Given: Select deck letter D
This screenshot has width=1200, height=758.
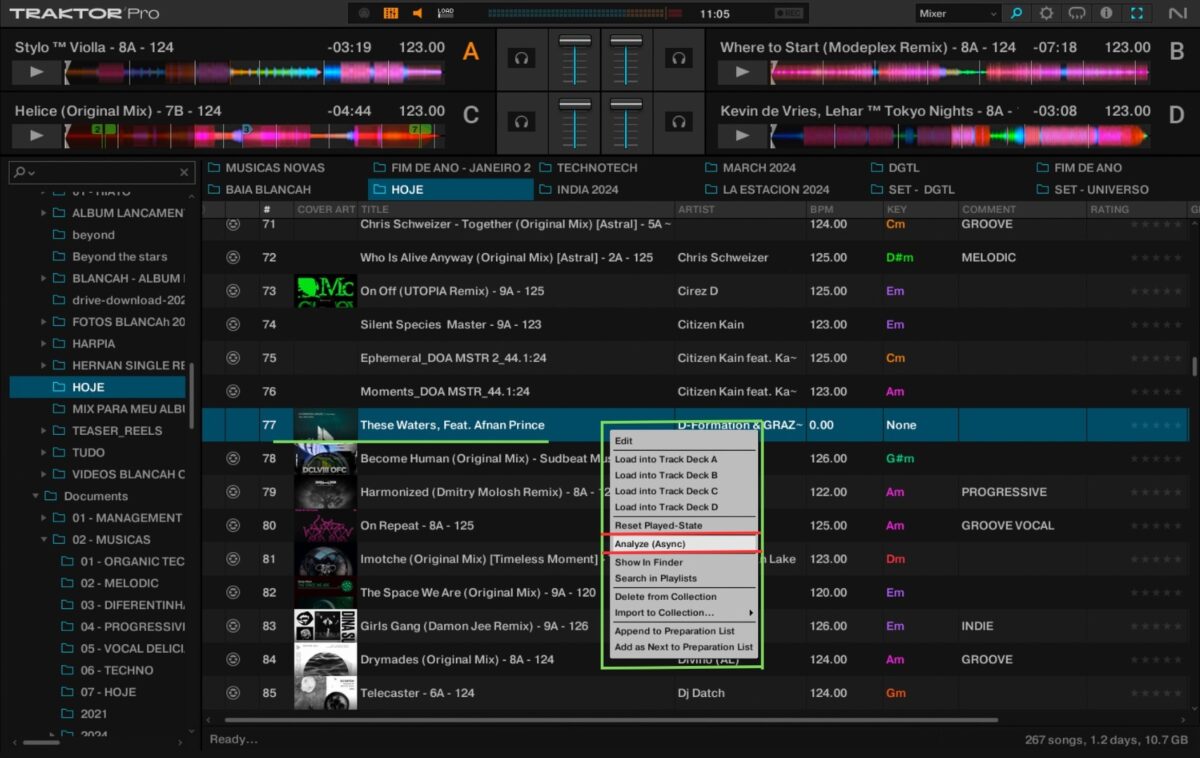Looking at the screenshot, I should 1177,115.
